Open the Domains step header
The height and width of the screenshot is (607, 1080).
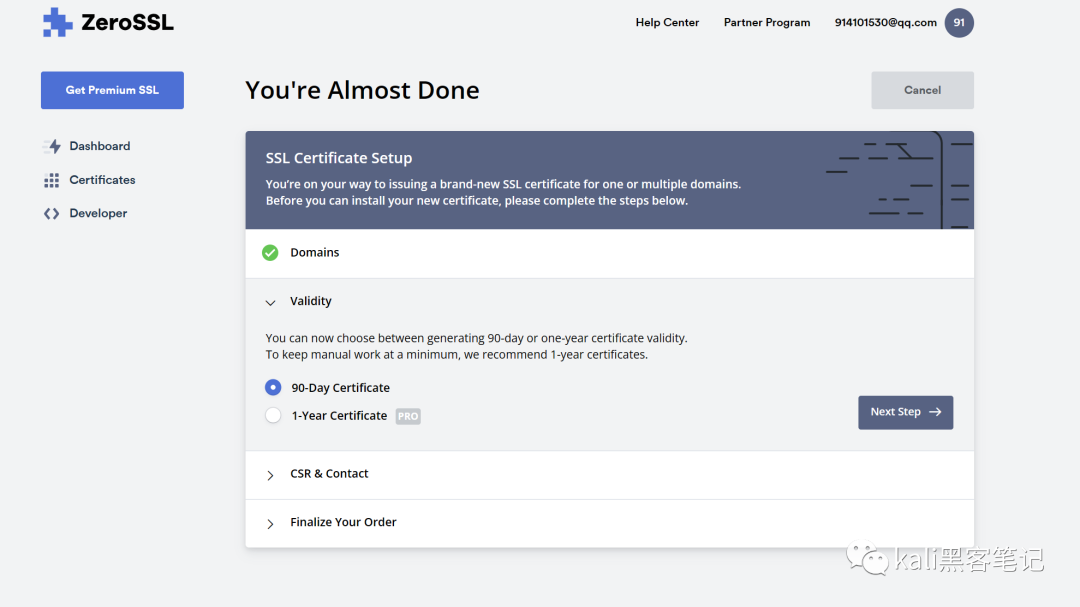click(315, 253)
